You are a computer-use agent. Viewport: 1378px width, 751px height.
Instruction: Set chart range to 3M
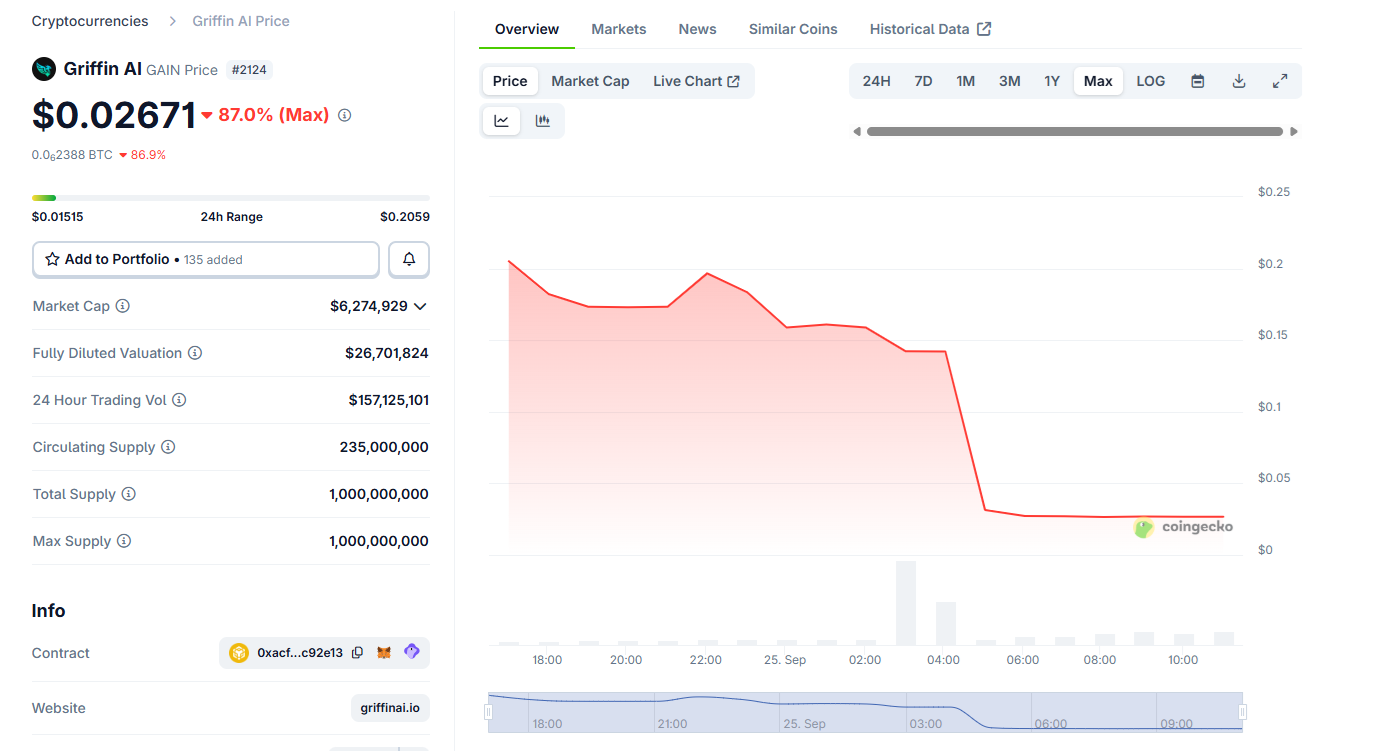pyautogui.click(x=1010, y=81)
